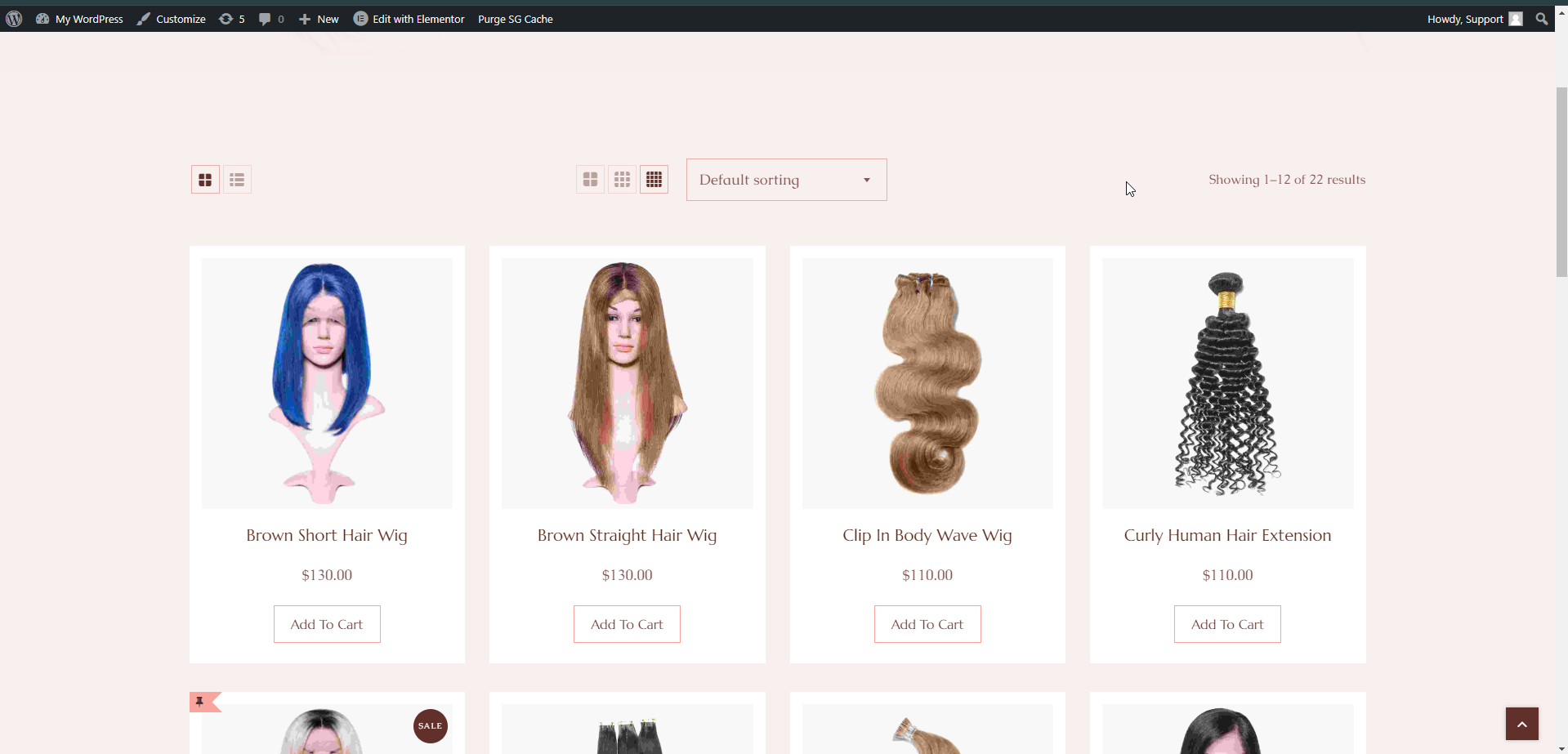The image size is (1568, 754).
Task: Open the 5 pending updates icon
Action: pyautogui.click(x=232, y=19)
